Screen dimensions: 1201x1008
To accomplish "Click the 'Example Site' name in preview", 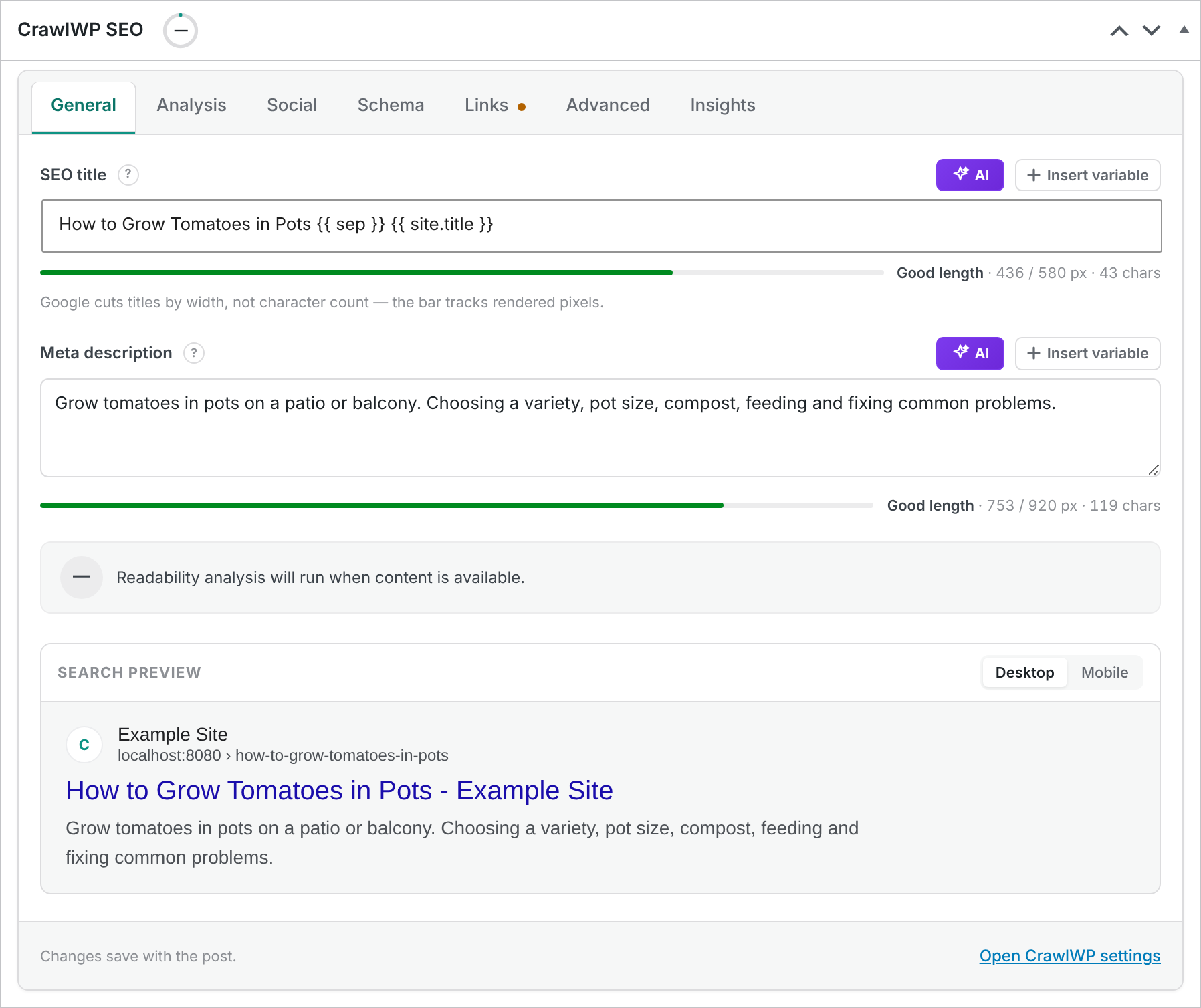I will click(x=173, y=735).
